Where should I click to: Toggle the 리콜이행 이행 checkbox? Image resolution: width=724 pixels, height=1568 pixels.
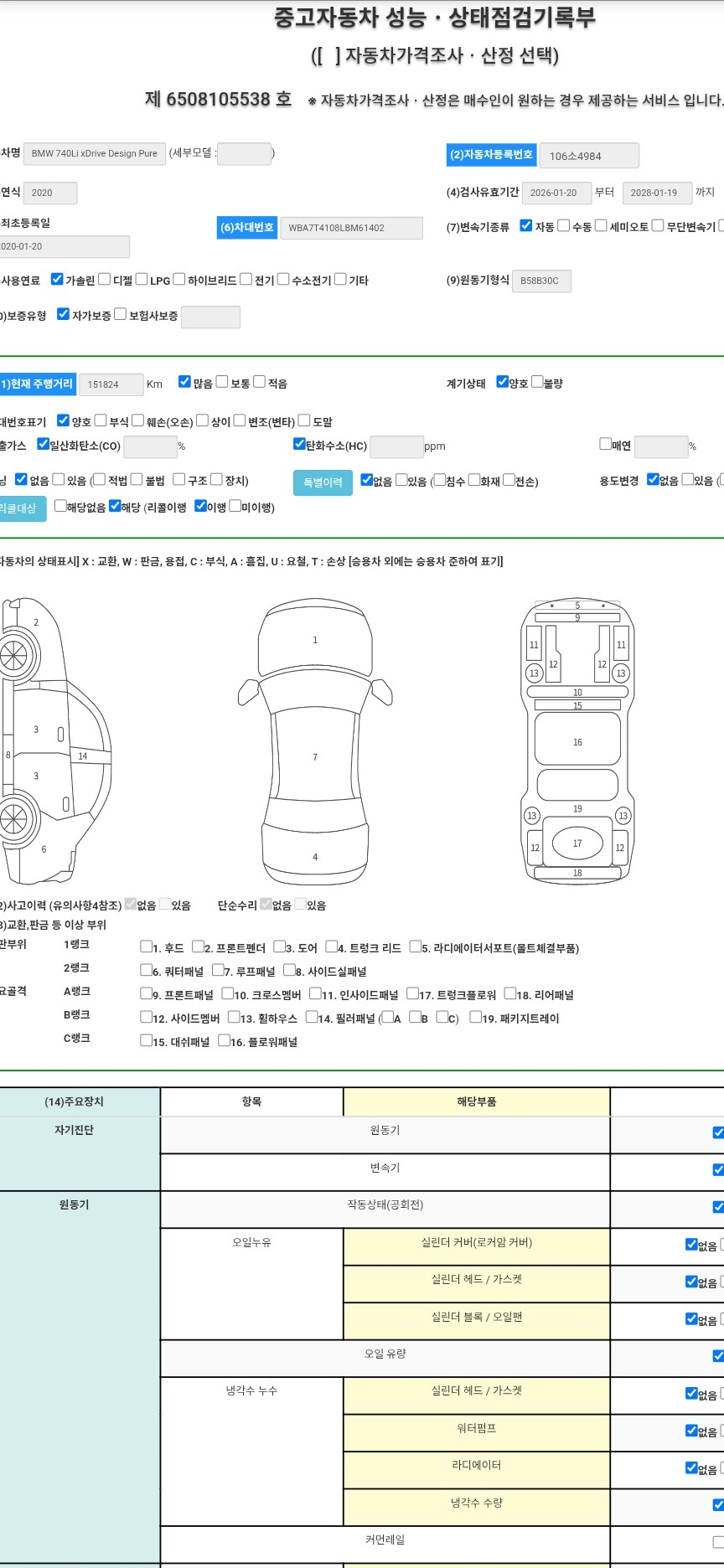click(x=200, y=506)
